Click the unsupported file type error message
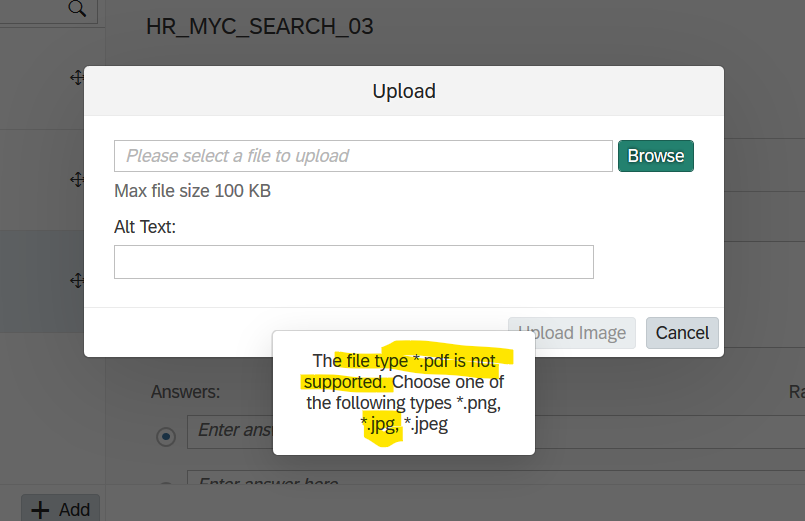 [x=404, y=393]
